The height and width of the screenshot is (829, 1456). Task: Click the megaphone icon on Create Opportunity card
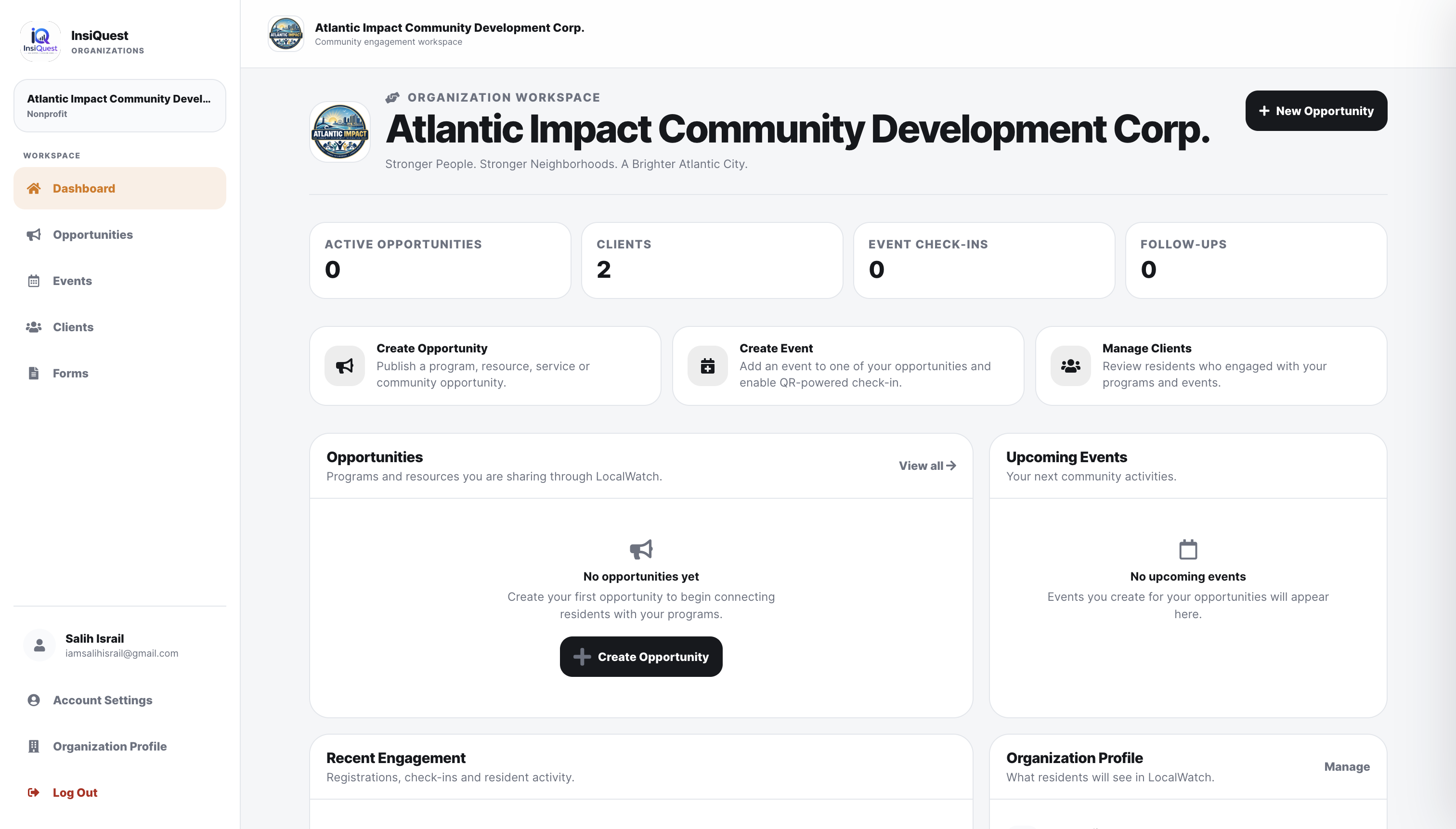tap(344, 365)
